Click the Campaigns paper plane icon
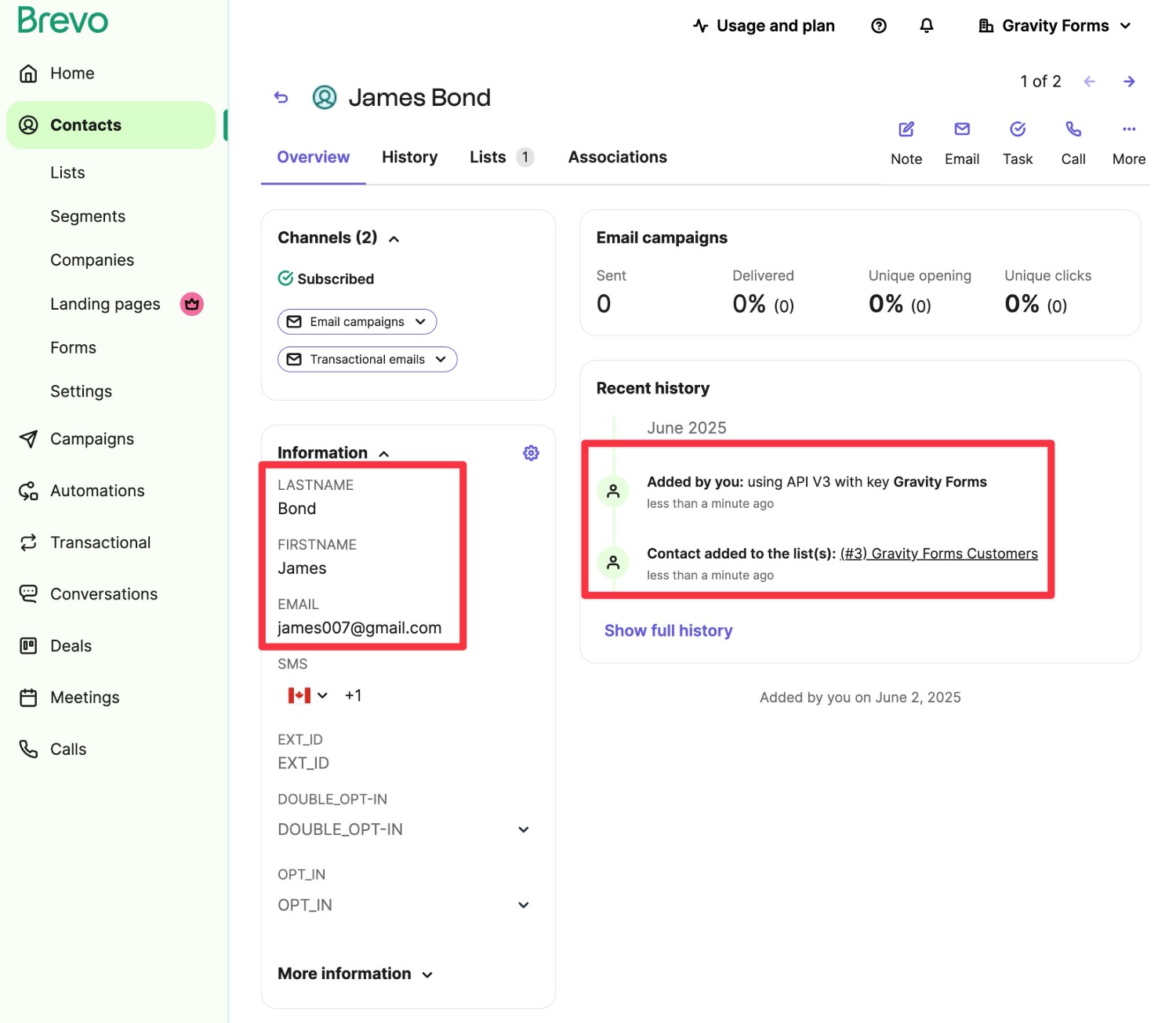The image size is (1176, 1023). pyautogui.click(x=28, y=439)
